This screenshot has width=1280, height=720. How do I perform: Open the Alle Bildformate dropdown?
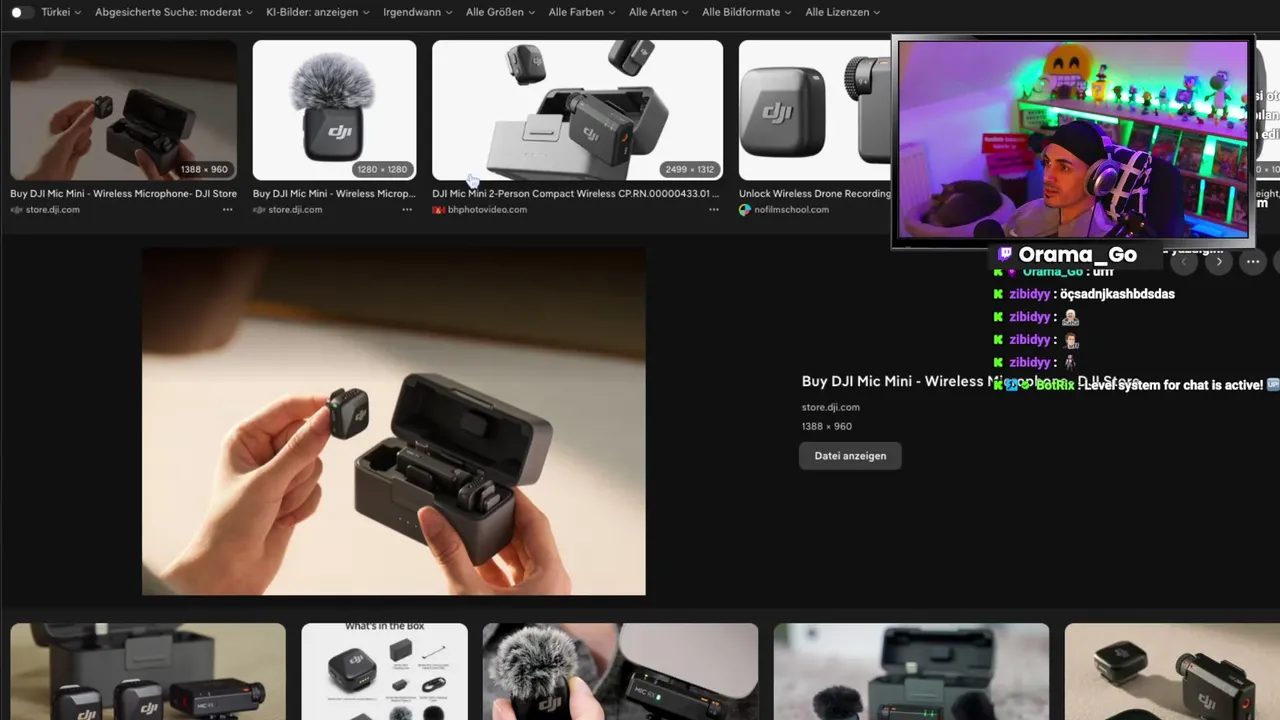click(x=747, y=12)
